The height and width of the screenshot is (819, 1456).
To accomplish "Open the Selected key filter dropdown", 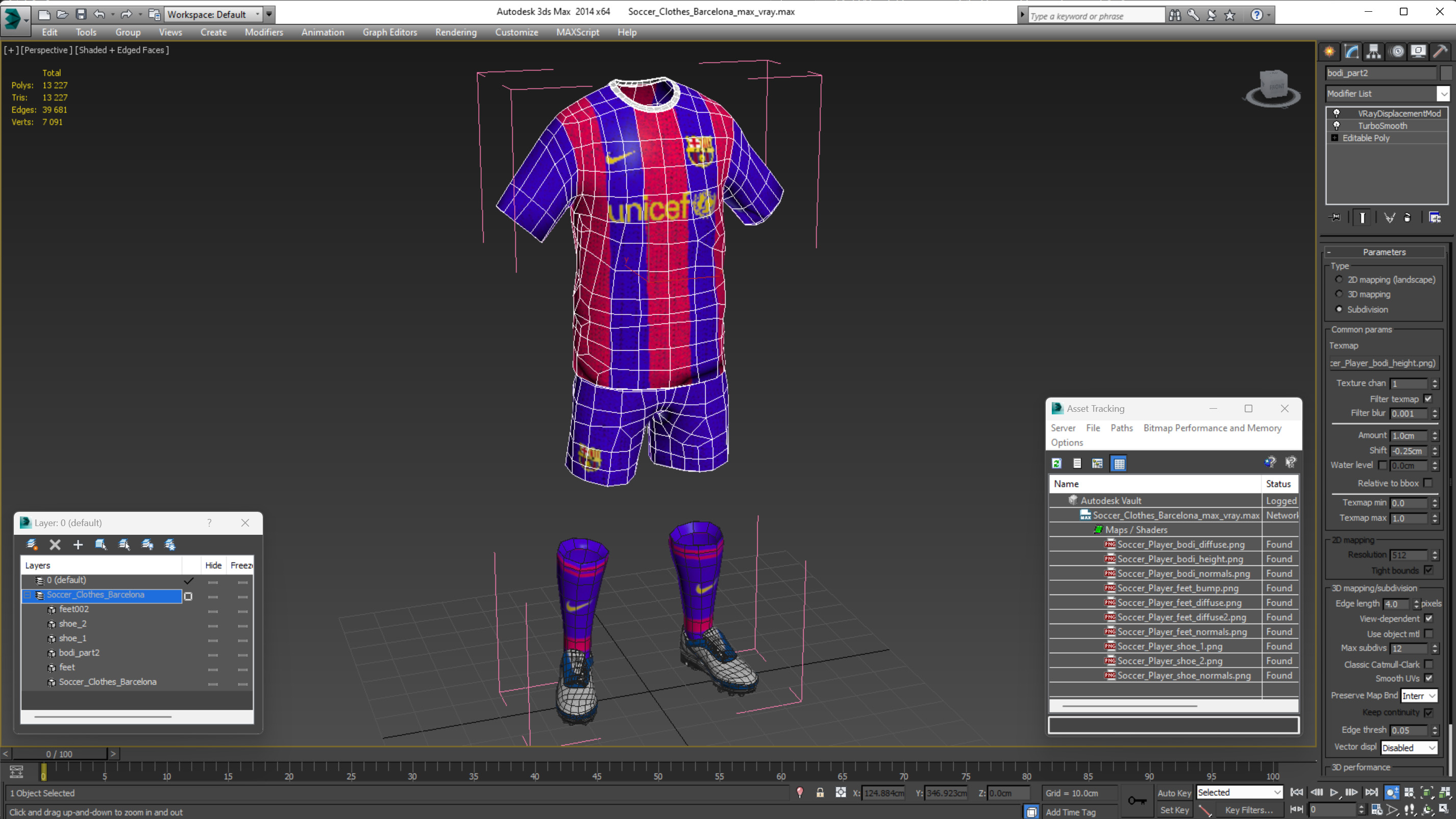I will coord(1240,792).
